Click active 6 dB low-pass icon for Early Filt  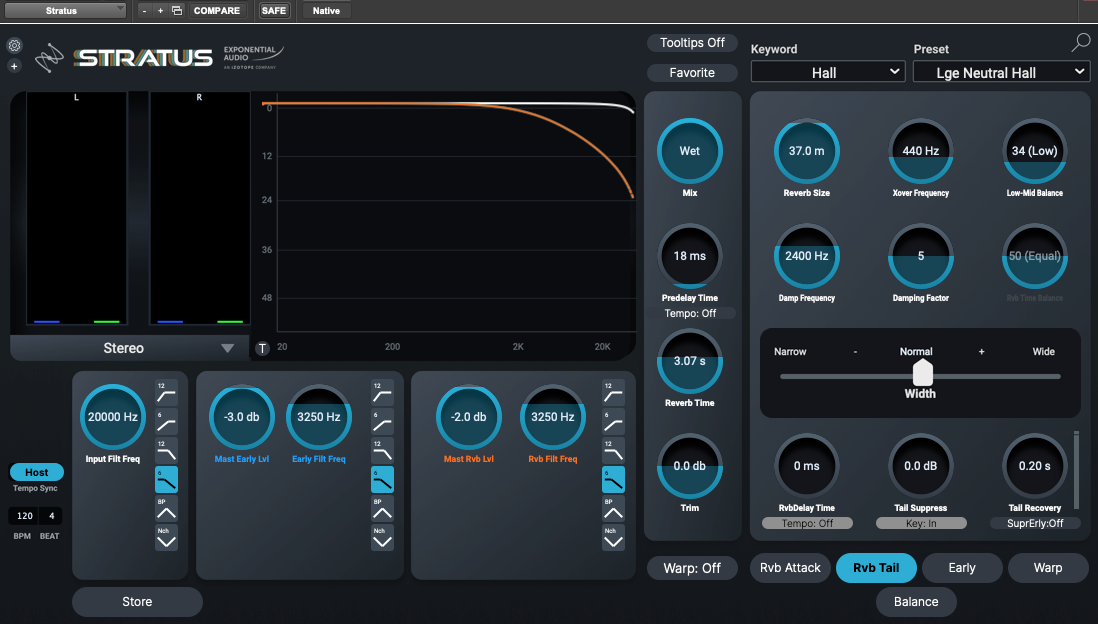pyautogui.click(x=382, y=480)
